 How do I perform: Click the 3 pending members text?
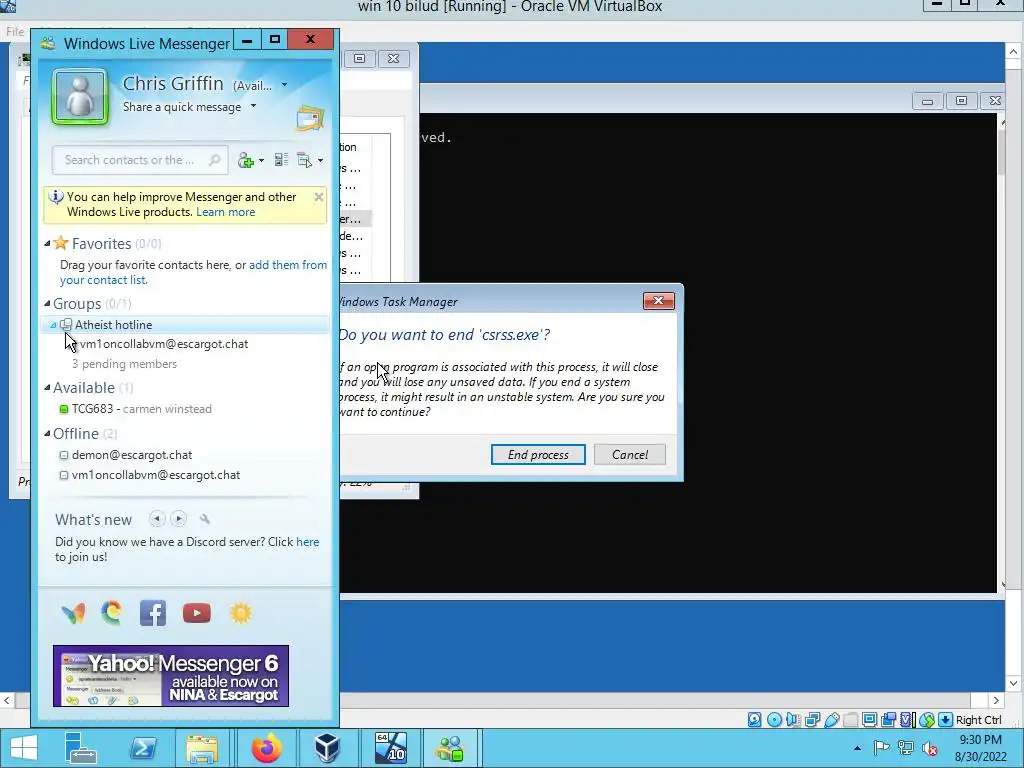pyautogui.click(x=124, y=364)
